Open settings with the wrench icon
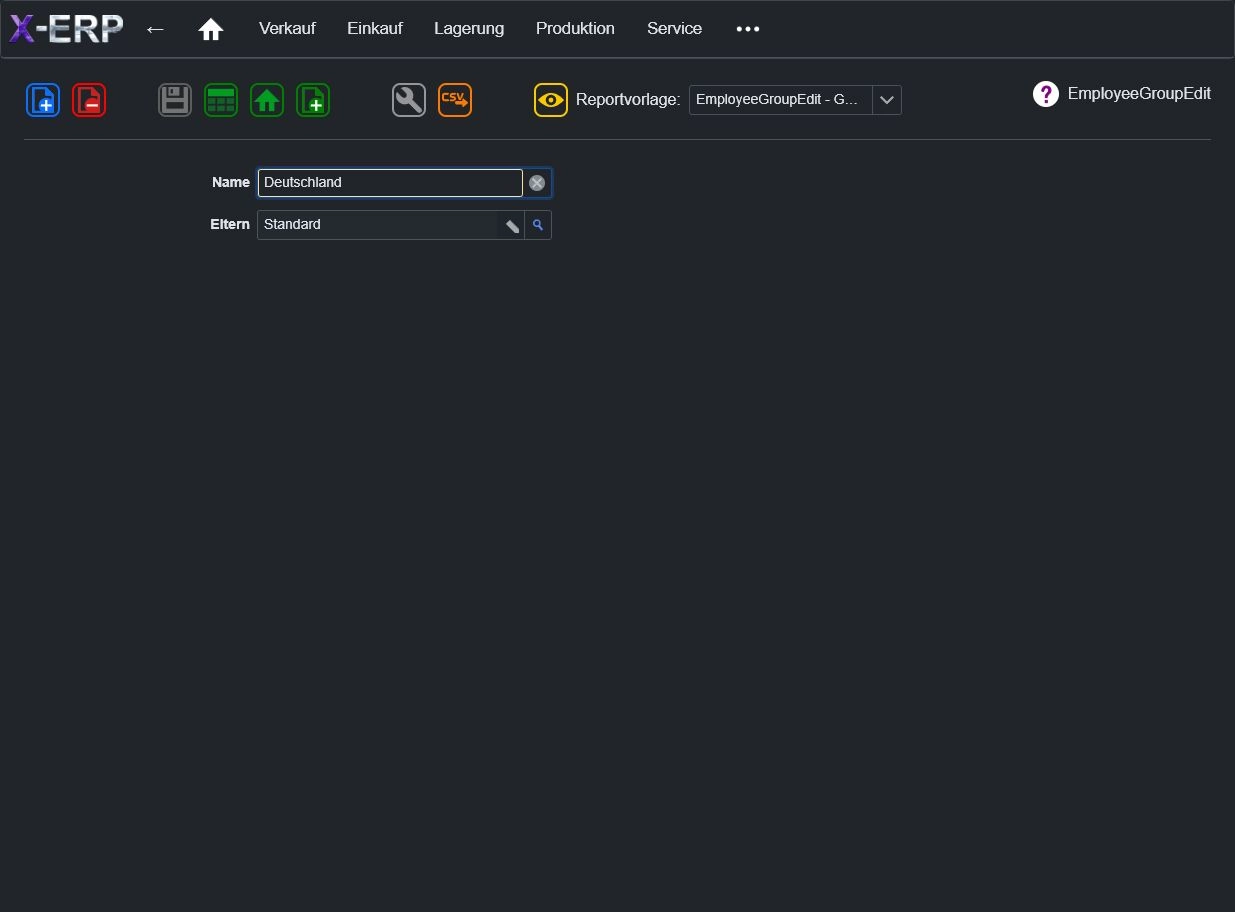The height and width of the screenshot is (912, 1235). pos(409,100)
